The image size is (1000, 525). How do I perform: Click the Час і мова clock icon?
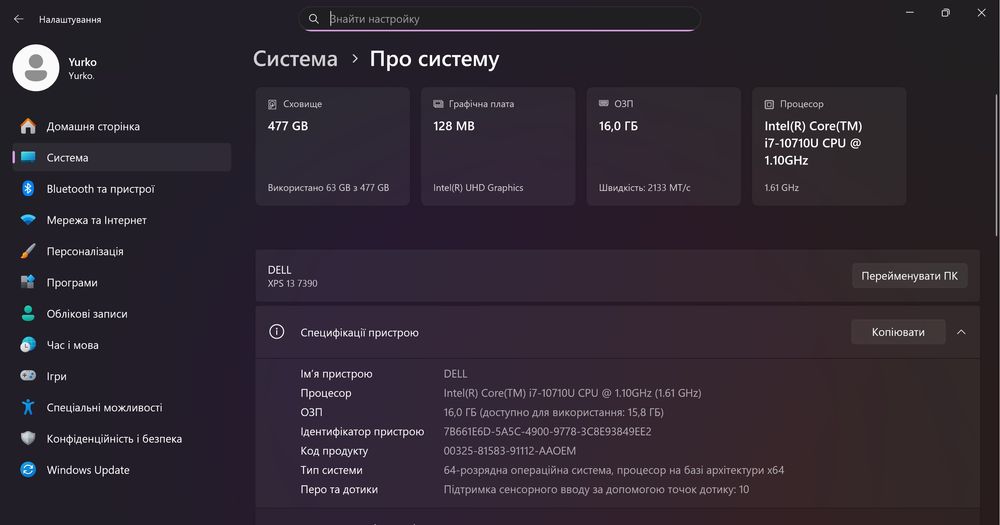[x=28, y=344]
